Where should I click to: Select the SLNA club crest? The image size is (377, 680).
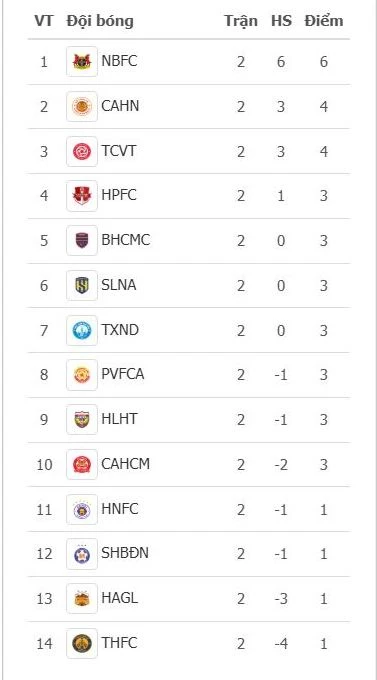(x=82, y=285)
